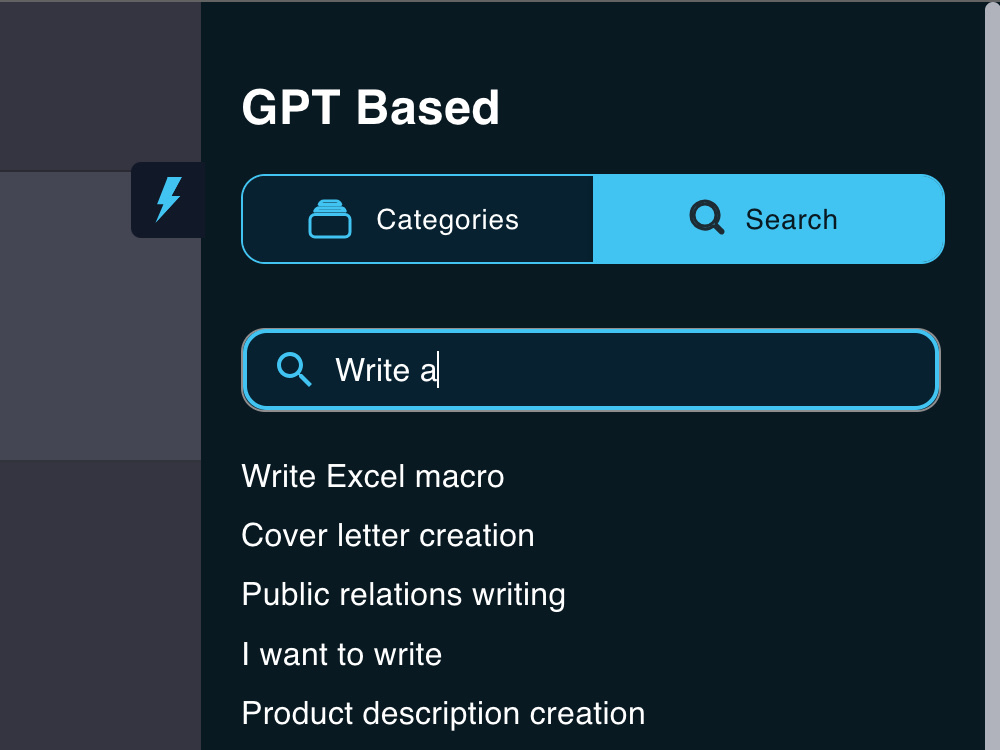Click the magnifier icon in Search tab
The height and width of the screenshot is (750, 1000).
(x=707, y=218)
